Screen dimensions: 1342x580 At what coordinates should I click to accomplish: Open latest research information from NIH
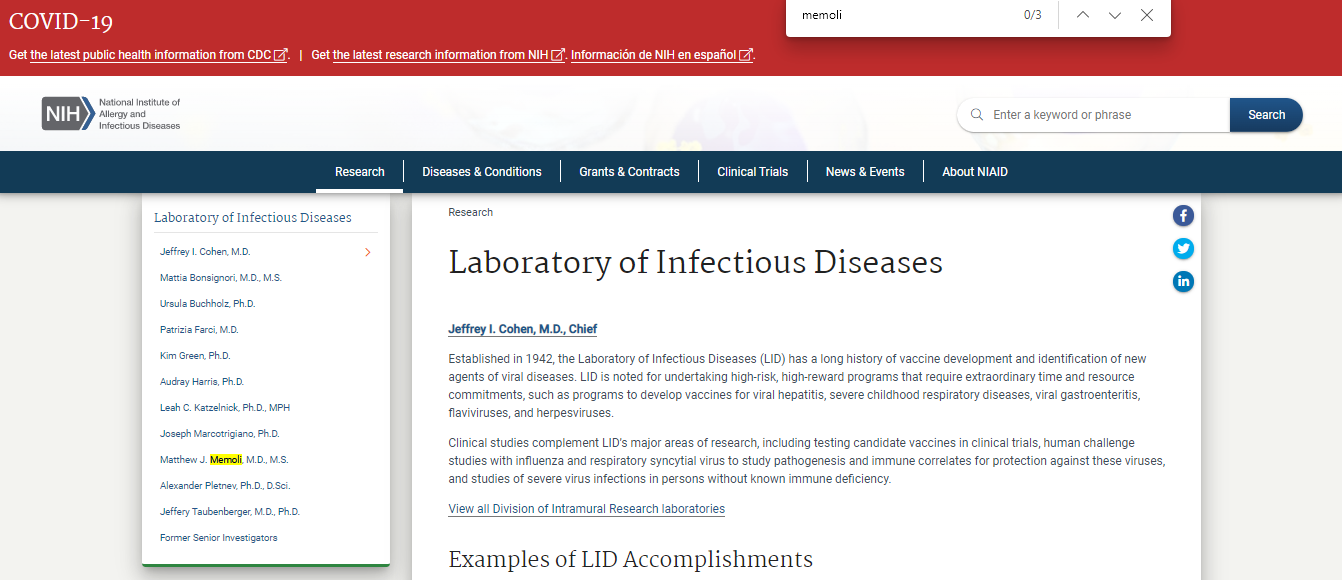(x=449, y=55)
